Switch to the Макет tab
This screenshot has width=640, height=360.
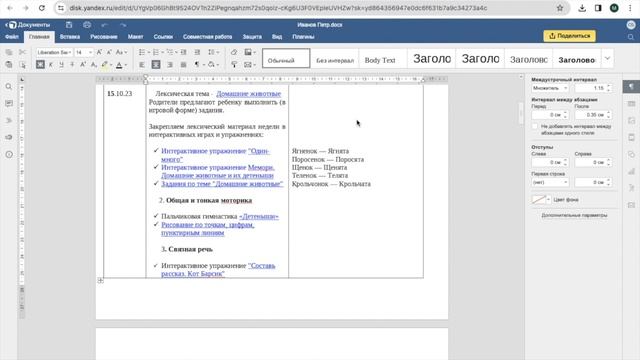point(136,37)
